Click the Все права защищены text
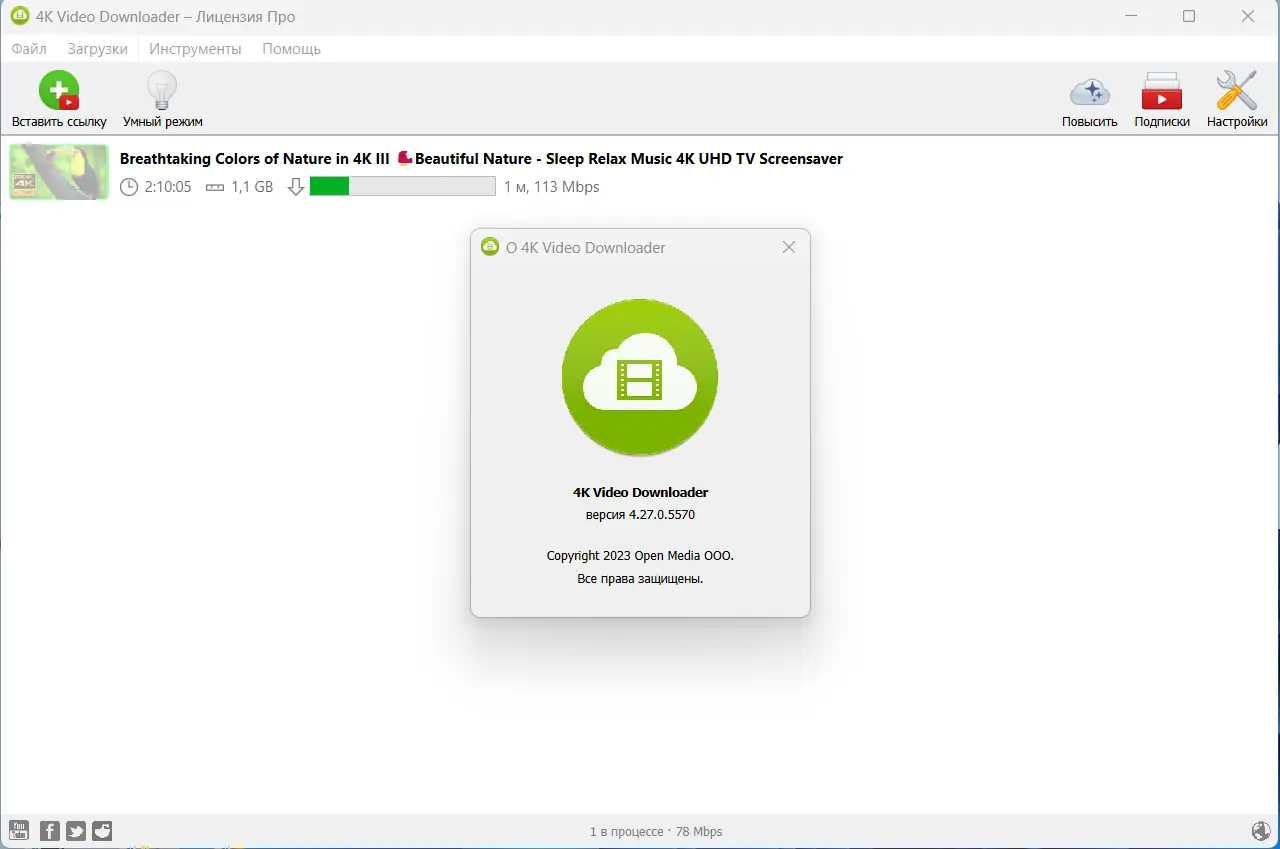This screenshot has width=1280, height=849. click(x=640, y=579)
